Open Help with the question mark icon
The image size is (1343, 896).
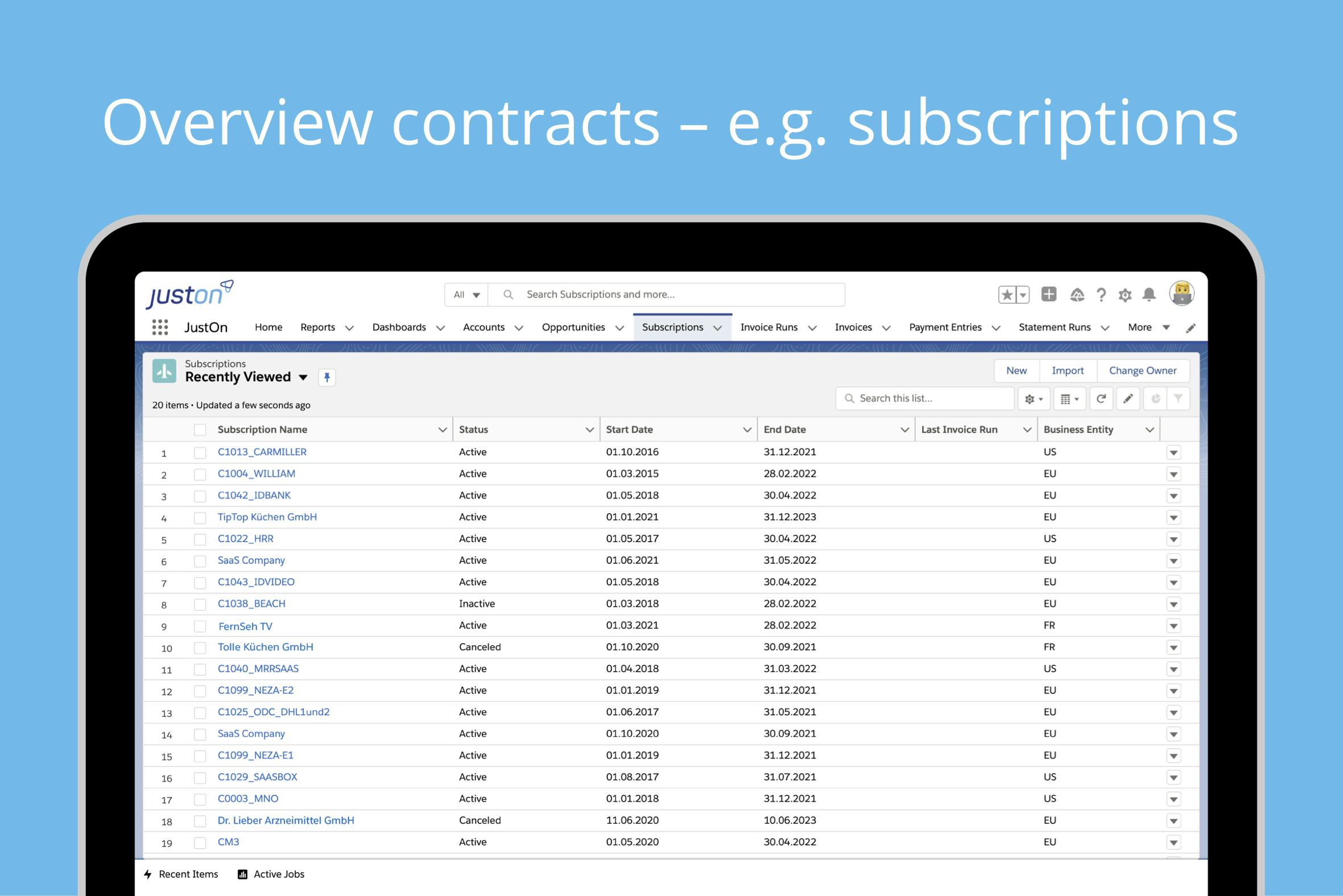click(x=1101, y=294)
